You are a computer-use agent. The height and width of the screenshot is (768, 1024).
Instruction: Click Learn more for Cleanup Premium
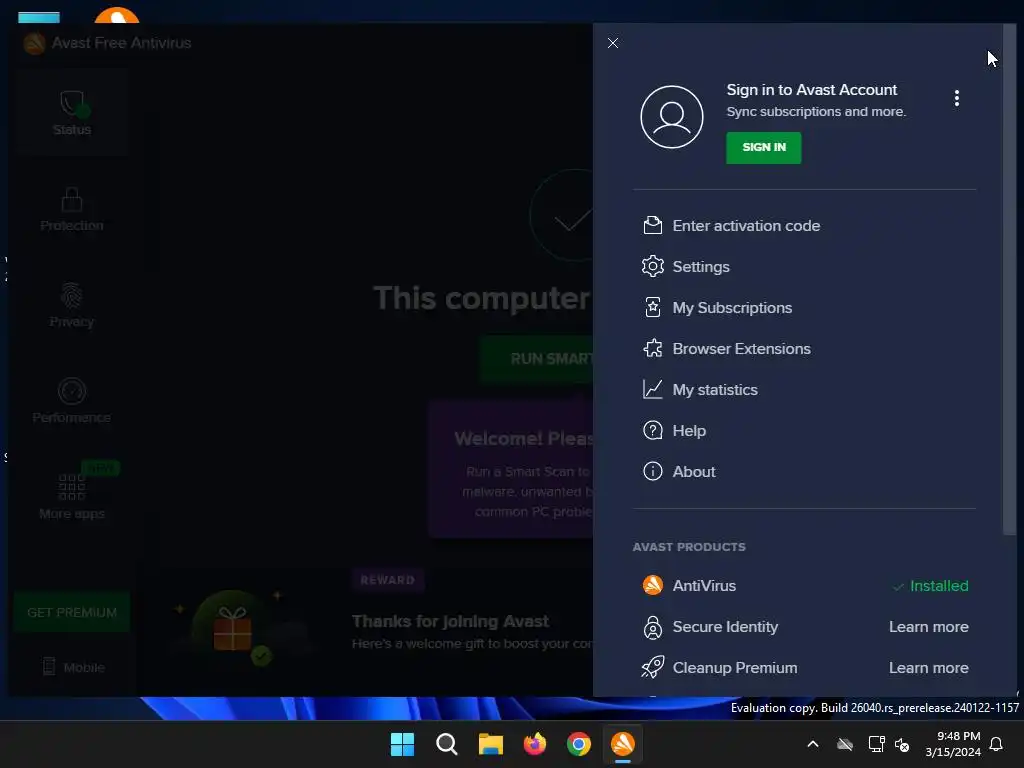928,668
